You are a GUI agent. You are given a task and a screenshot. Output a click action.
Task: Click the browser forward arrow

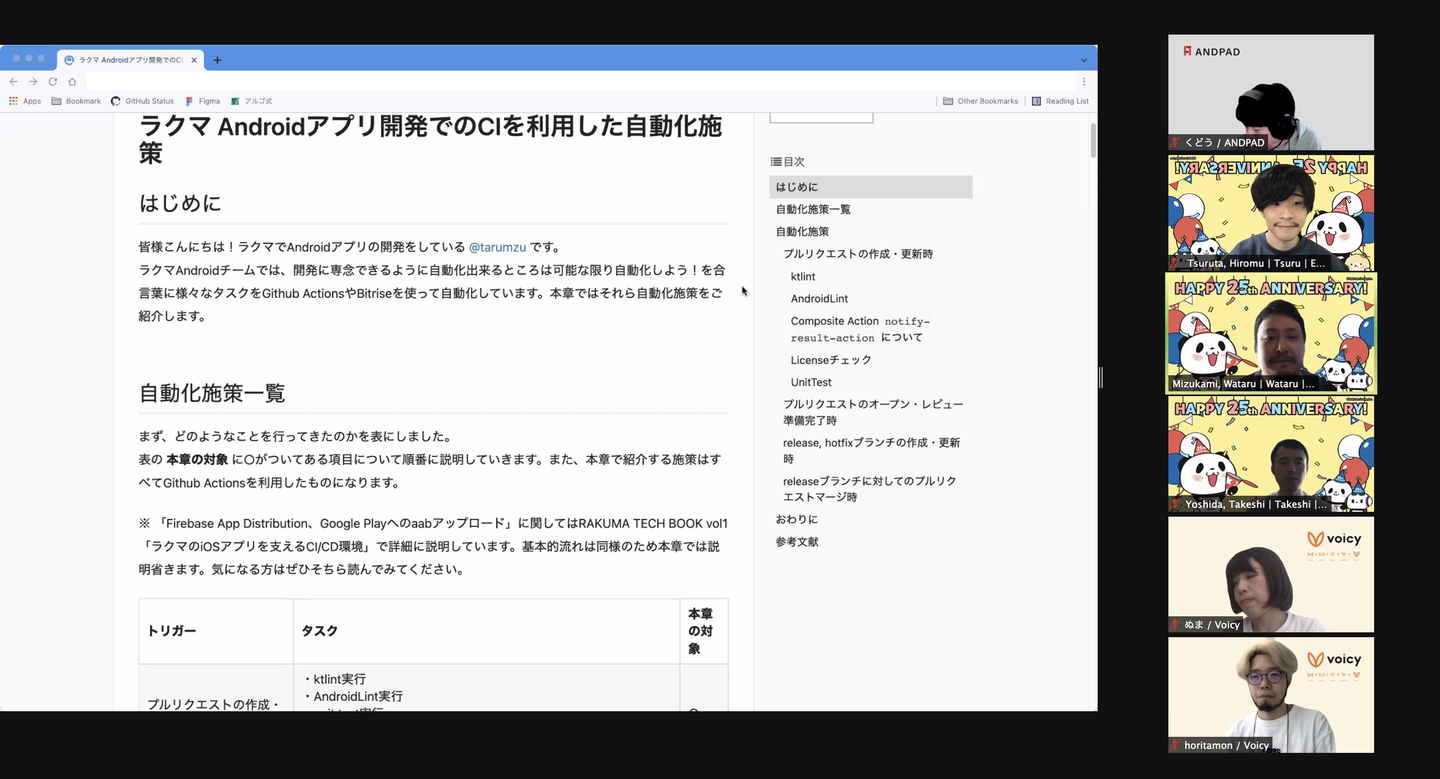33,82
